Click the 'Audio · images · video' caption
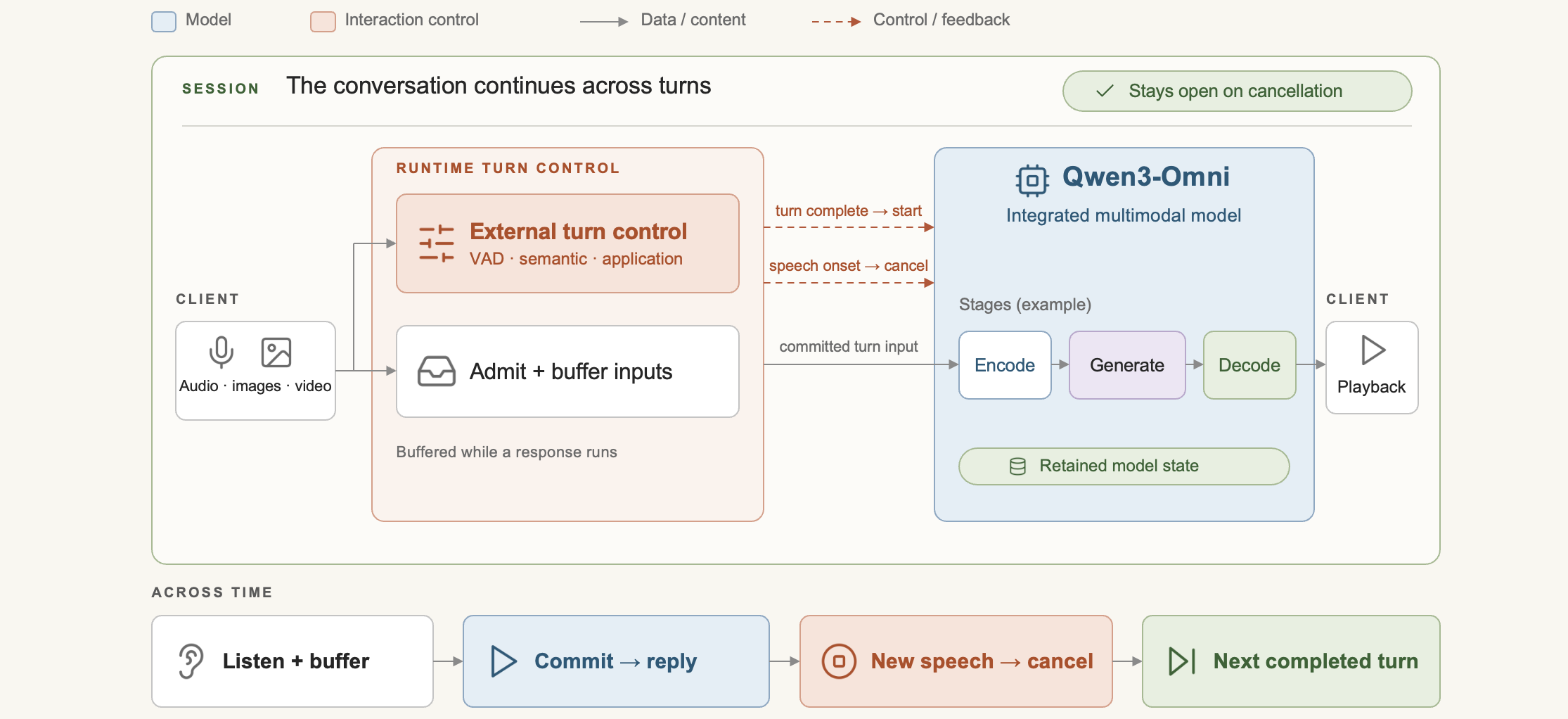Viewport: 1568px width, 719px height. (255, 386)
